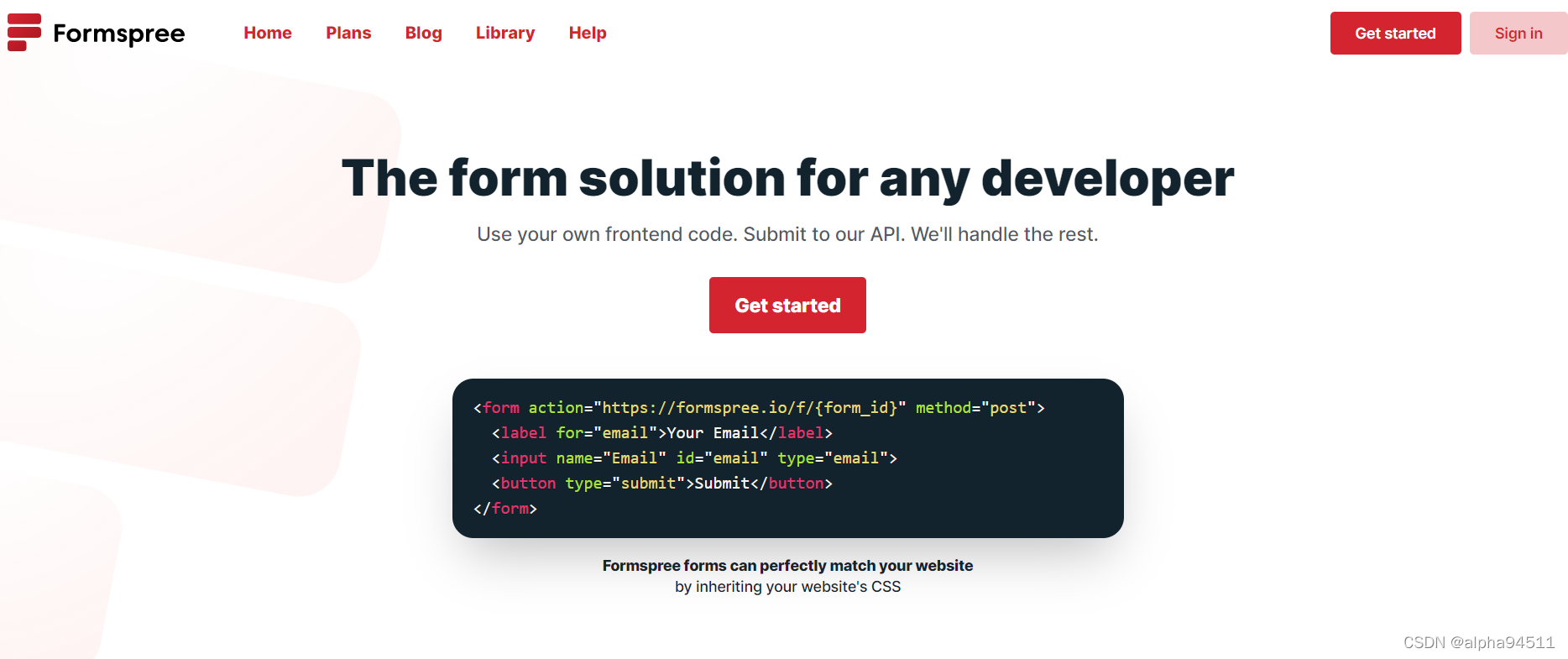Click the headline 'The form solution for any developer'
This screenshot has width=1568, height=659.
tap(787, 178)
